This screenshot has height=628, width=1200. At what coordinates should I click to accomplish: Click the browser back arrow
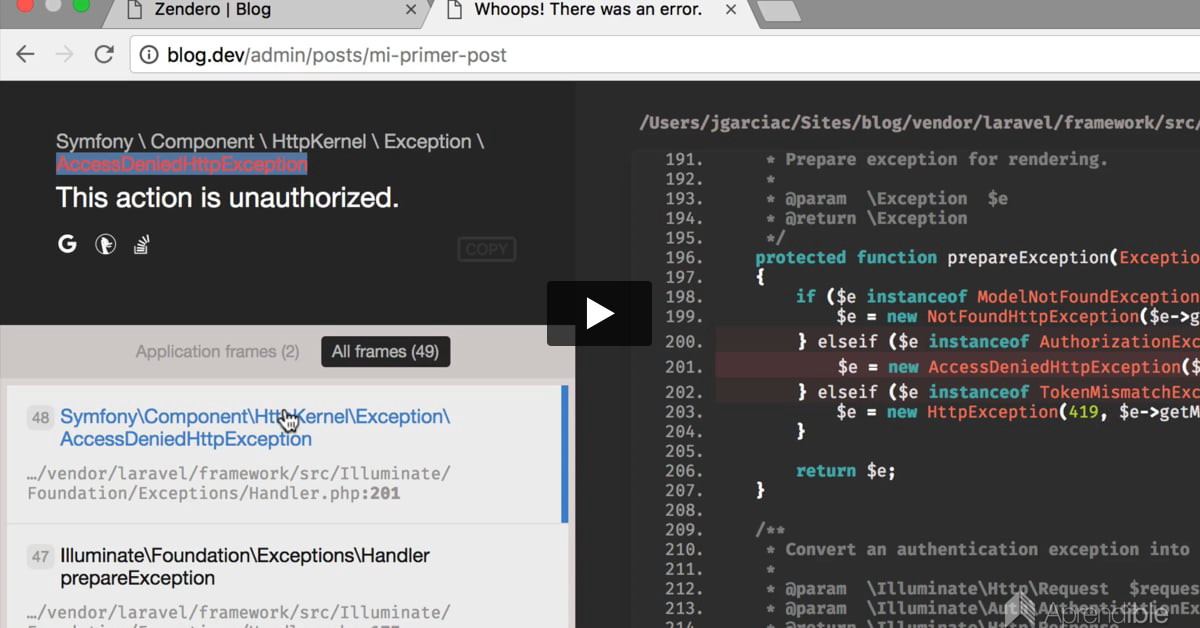25,55
